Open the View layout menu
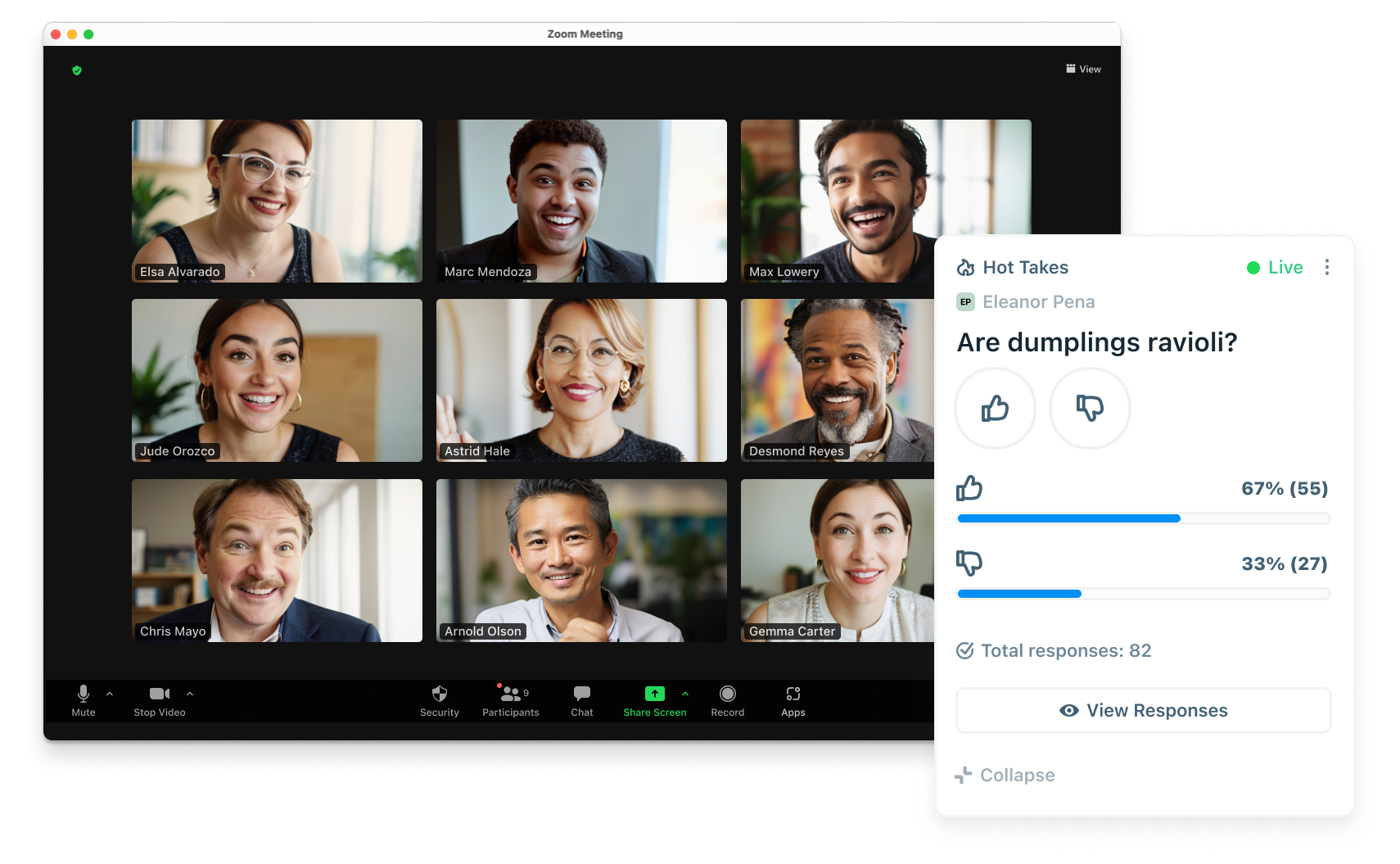Screen dimensions: 1400x864 pos(1083,69)
